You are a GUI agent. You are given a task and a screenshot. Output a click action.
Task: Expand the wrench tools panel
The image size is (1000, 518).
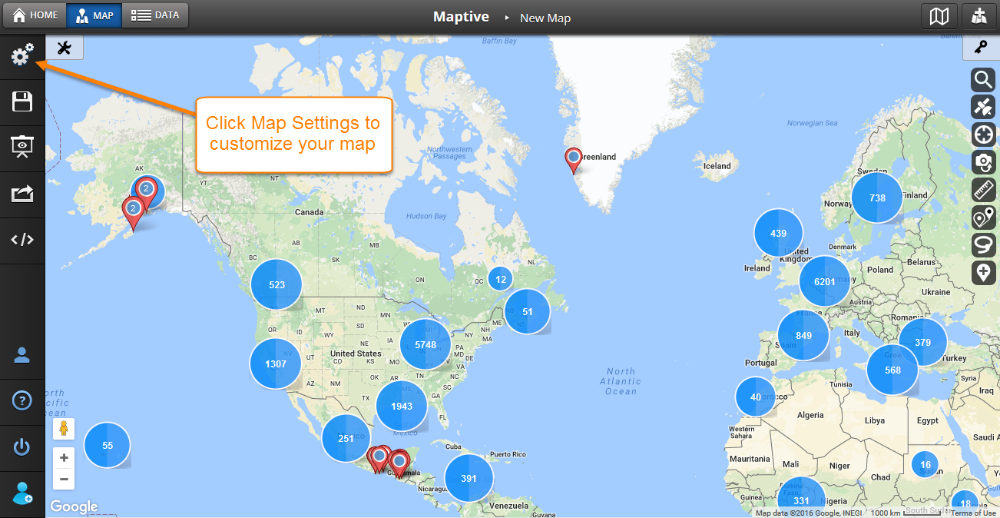tap(64, 48)
